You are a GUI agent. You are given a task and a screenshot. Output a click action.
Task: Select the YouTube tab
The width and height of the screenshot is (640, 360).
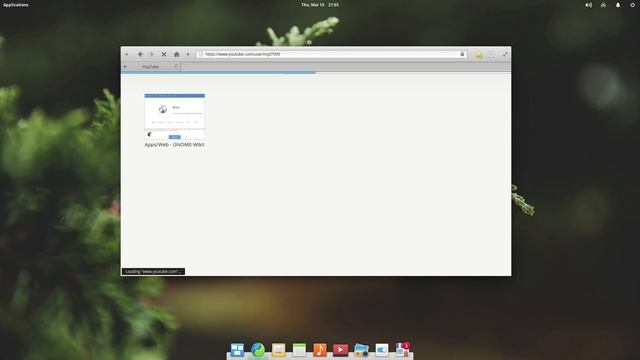coord(151,67)
